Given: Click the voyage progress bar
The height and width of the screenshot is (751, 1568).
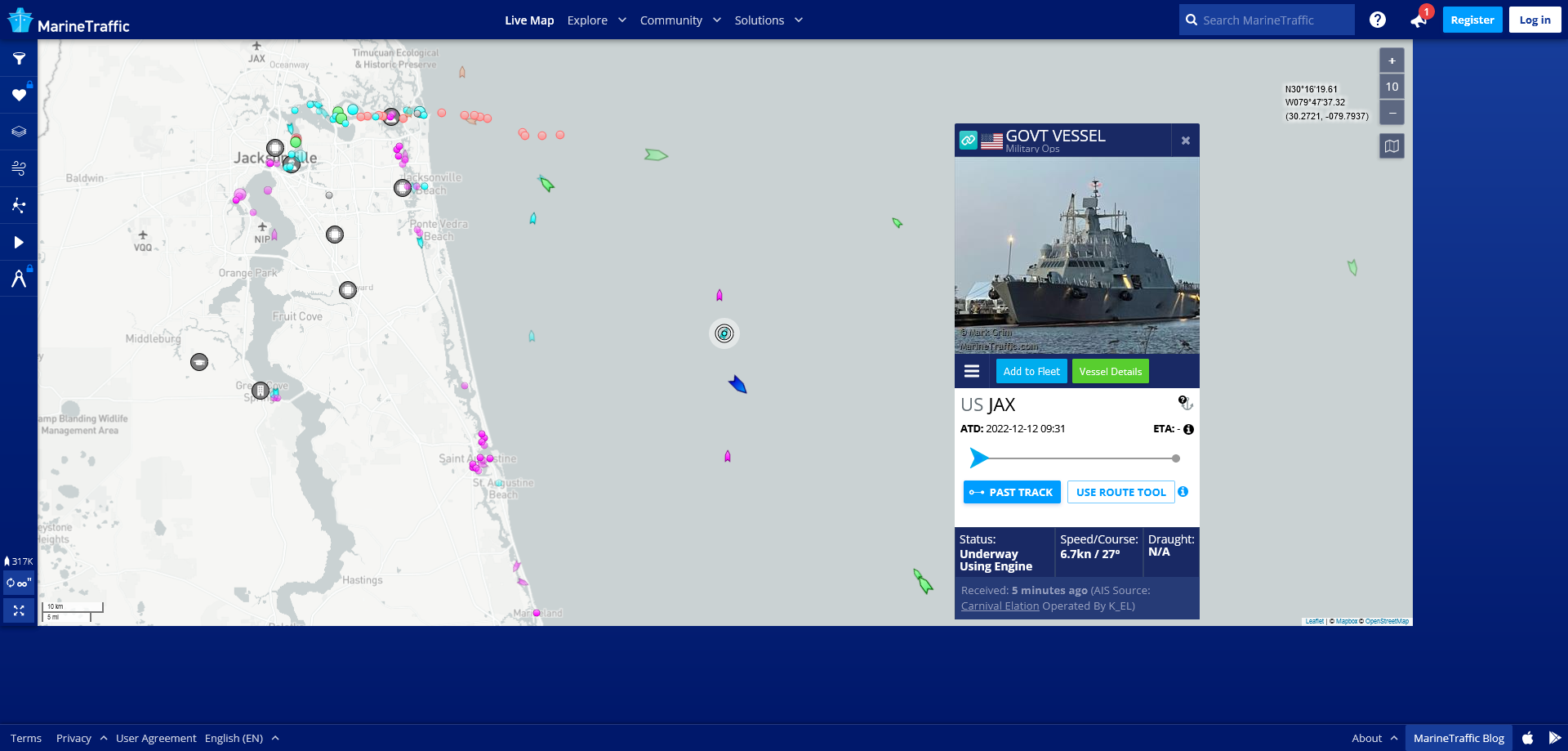Looking at the screenshot, I should 1075,458.
